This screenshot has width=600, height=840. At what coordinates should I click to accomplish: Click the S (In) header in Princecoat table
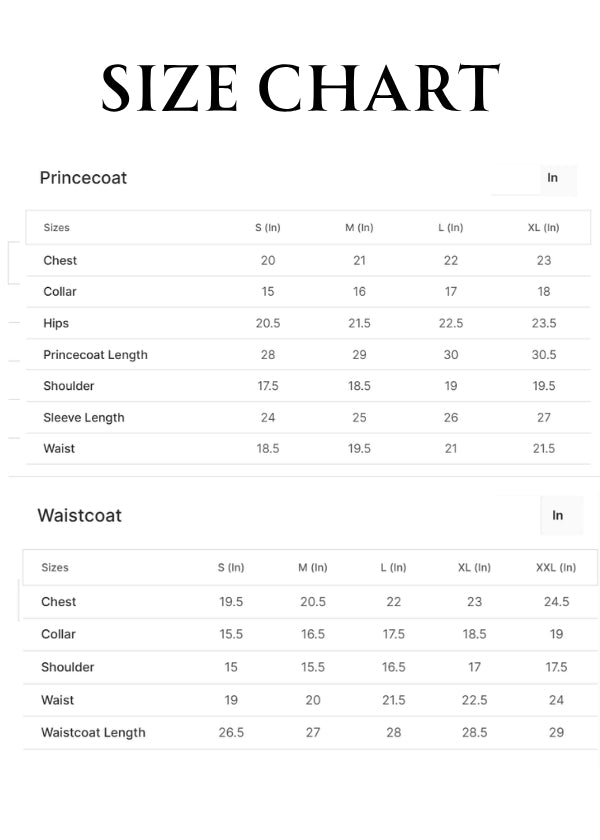(x=268, y=228)
